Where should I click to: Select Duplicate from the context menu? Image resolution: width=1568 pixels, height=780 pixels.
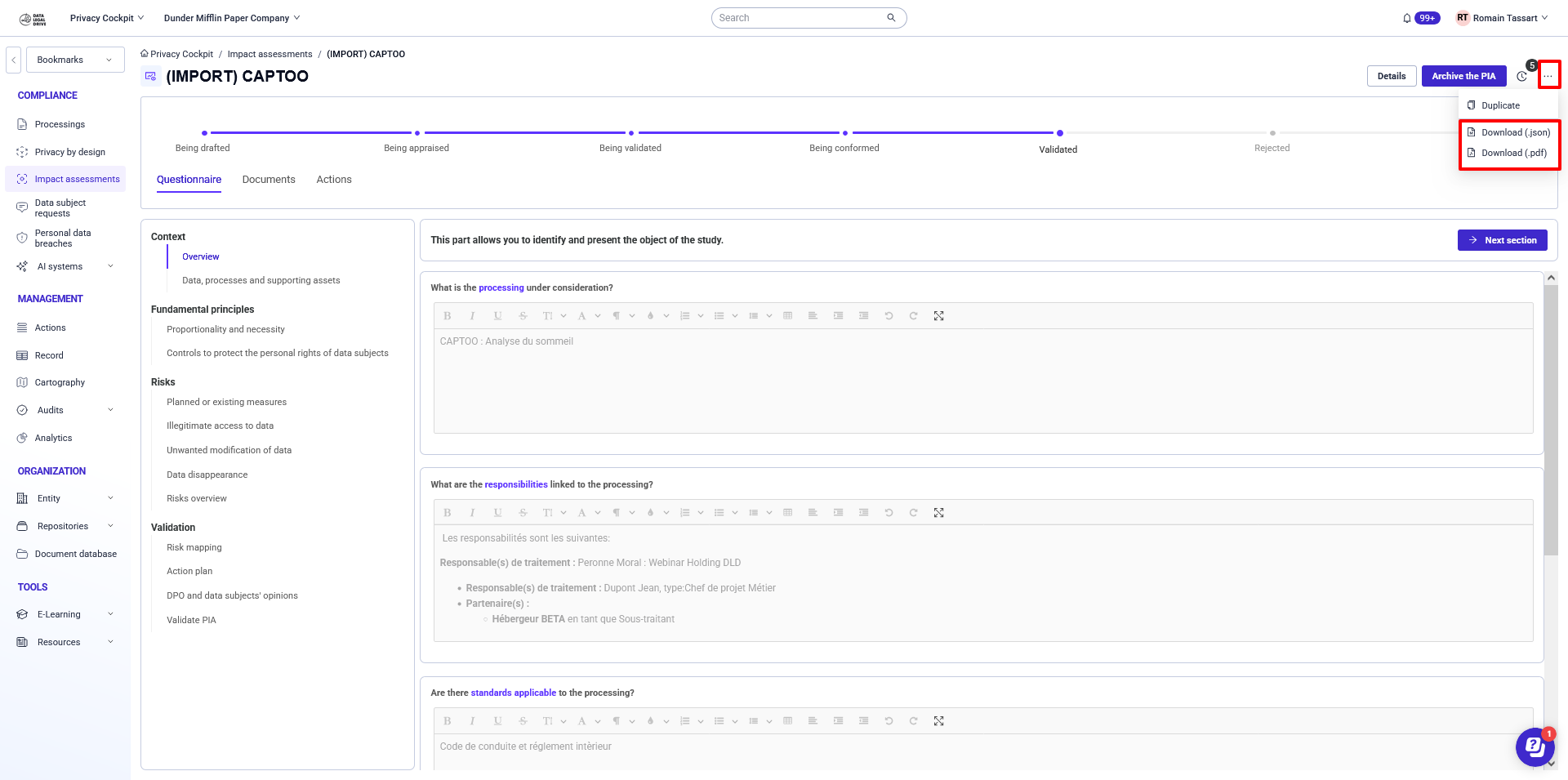pos(1503,105)
